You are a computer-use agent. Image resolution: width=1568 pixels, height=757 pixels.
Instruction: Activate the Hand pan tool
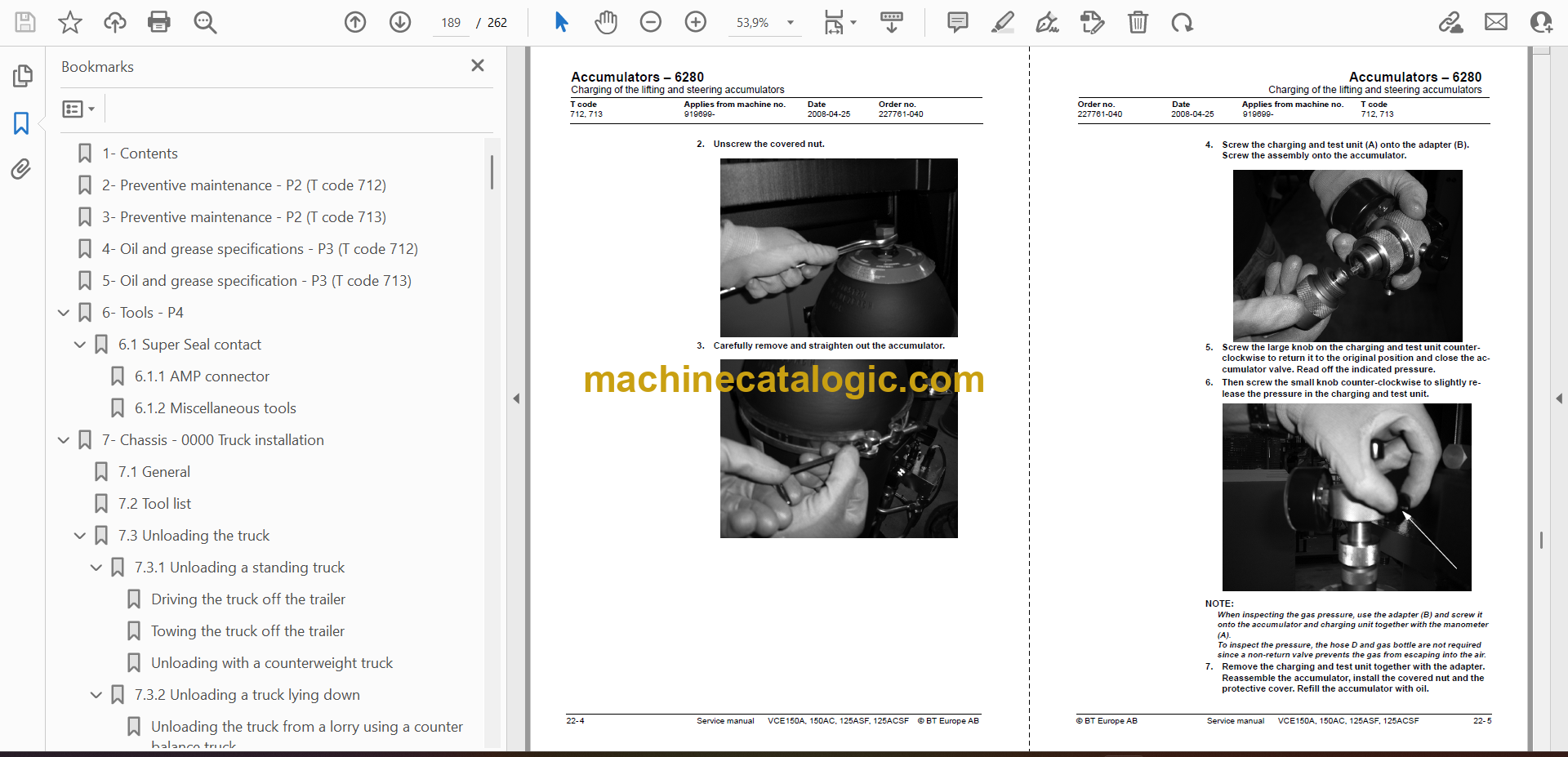click(606, 22)
